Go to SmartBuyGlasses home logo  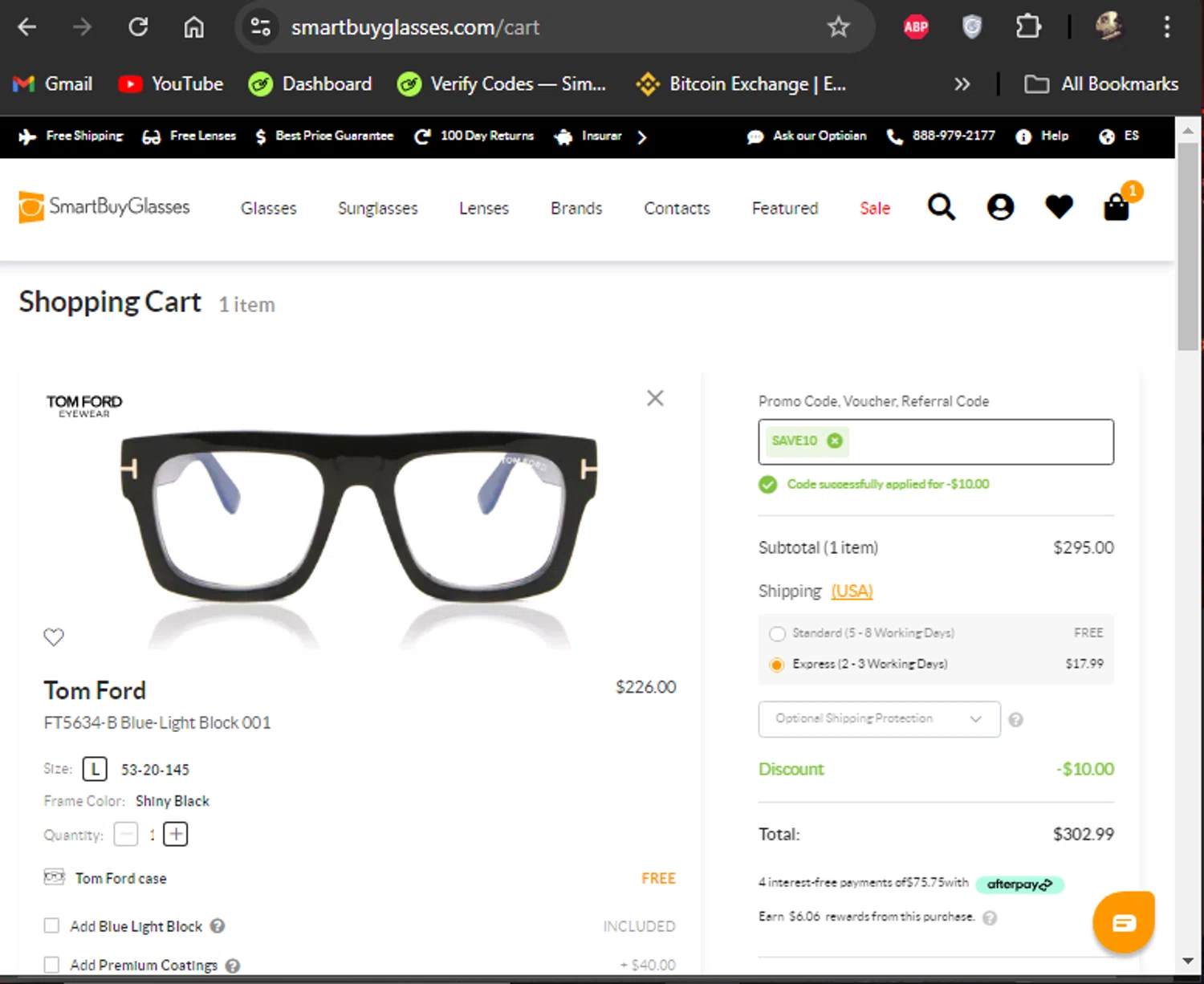(x=104, y=207)
